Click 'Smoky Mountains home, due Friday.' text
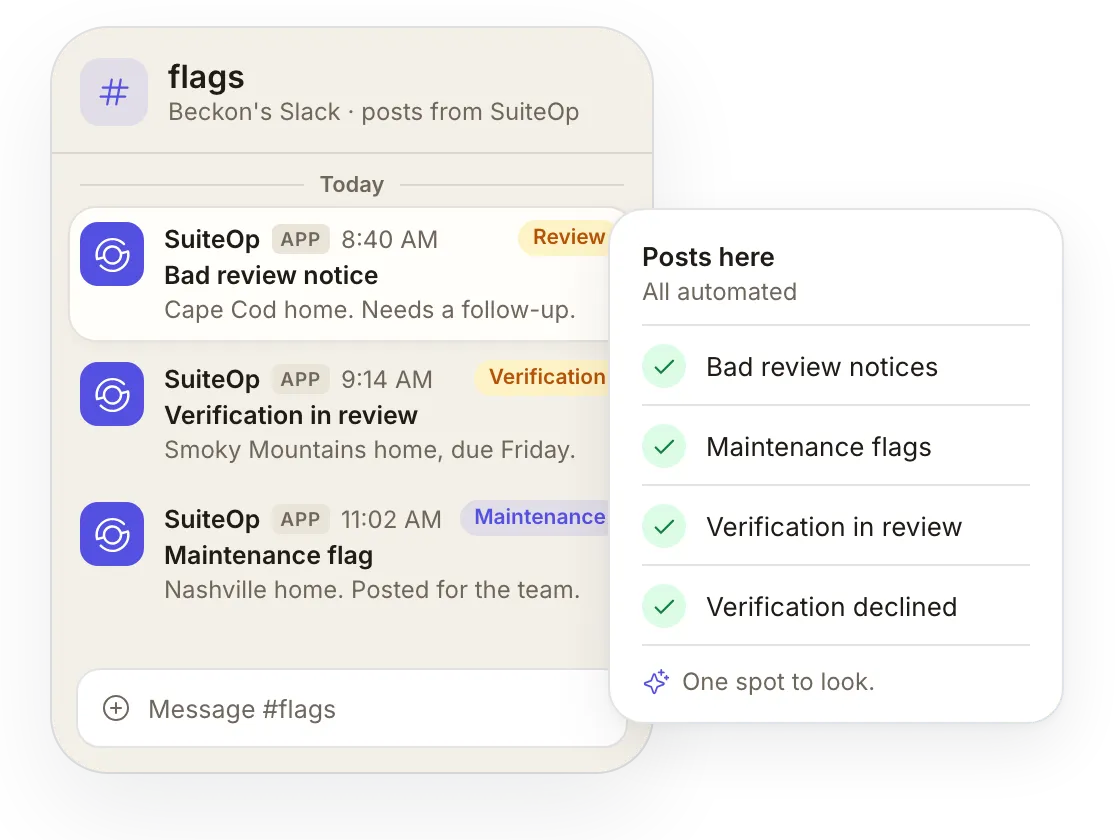This screenshot has width=1120, height=840. click(370, 450)
